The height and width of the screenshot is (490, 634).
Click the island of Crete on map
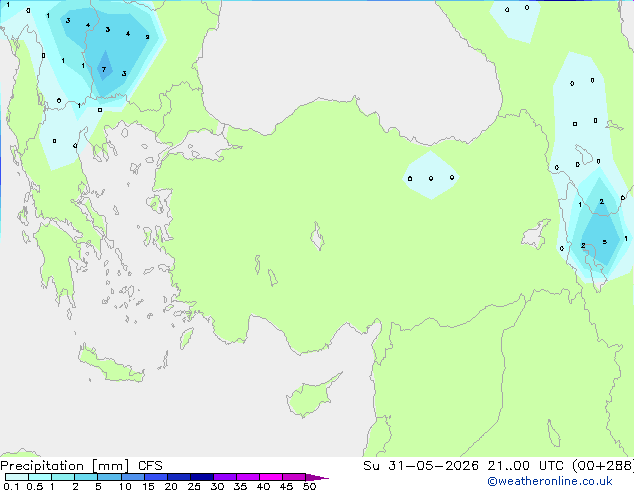tap(111, 365)
